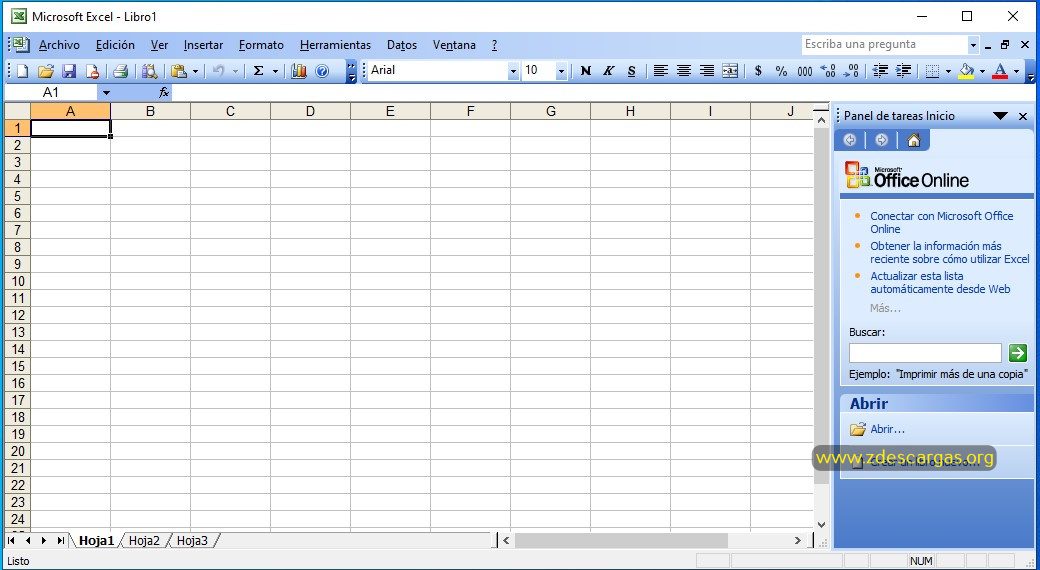This screenshot has height=570, width=1040.
Task: Open the Fill Color dropdown arrow
Action: (982, 71)
